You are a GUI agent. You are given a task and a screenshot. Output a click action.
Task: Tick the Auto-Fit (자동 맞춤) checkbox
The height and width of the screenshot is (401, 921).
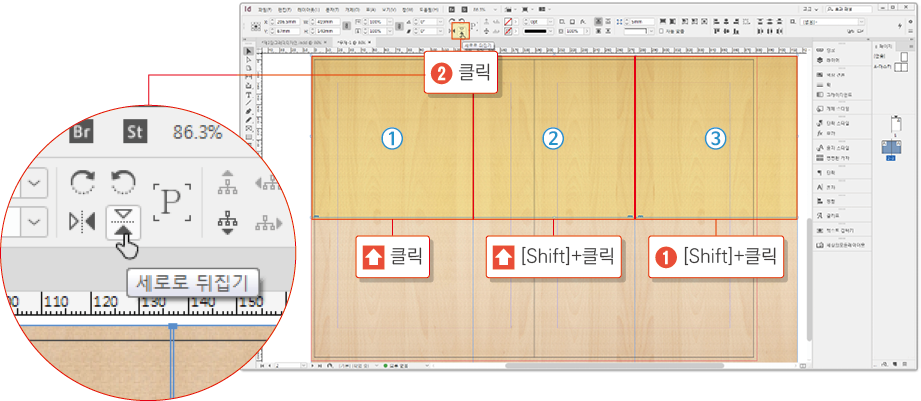[x=661, y=31]
